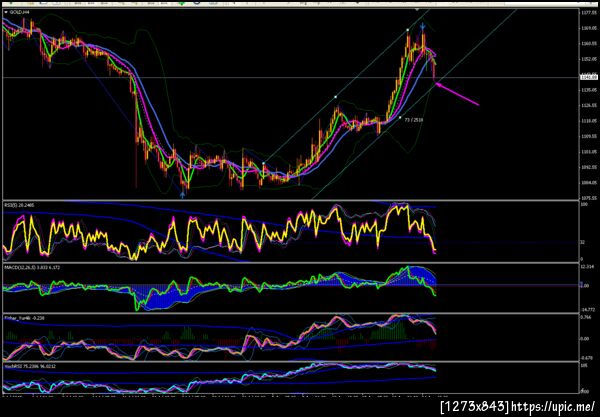Click the small triangle before GOLD,H4

(x=6, y=12)
